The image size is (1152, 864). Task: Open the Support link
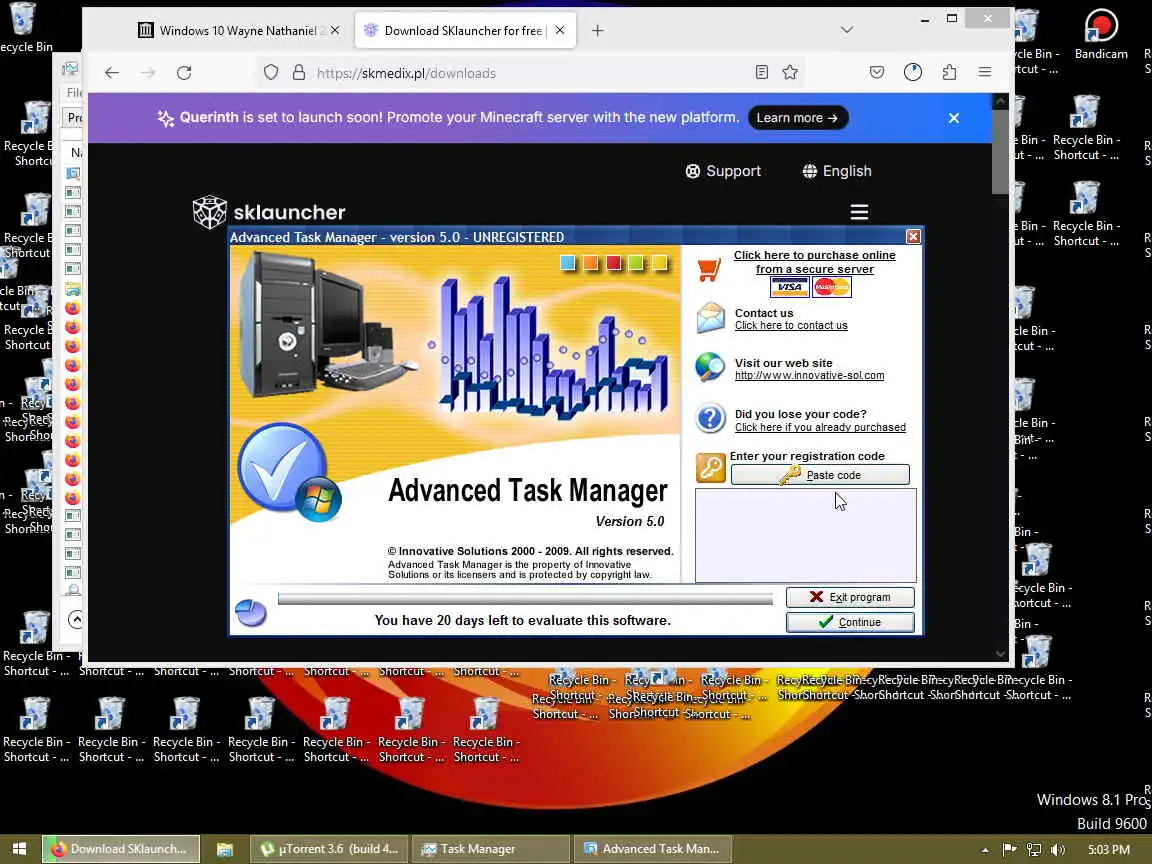click(x=723, y=171)
